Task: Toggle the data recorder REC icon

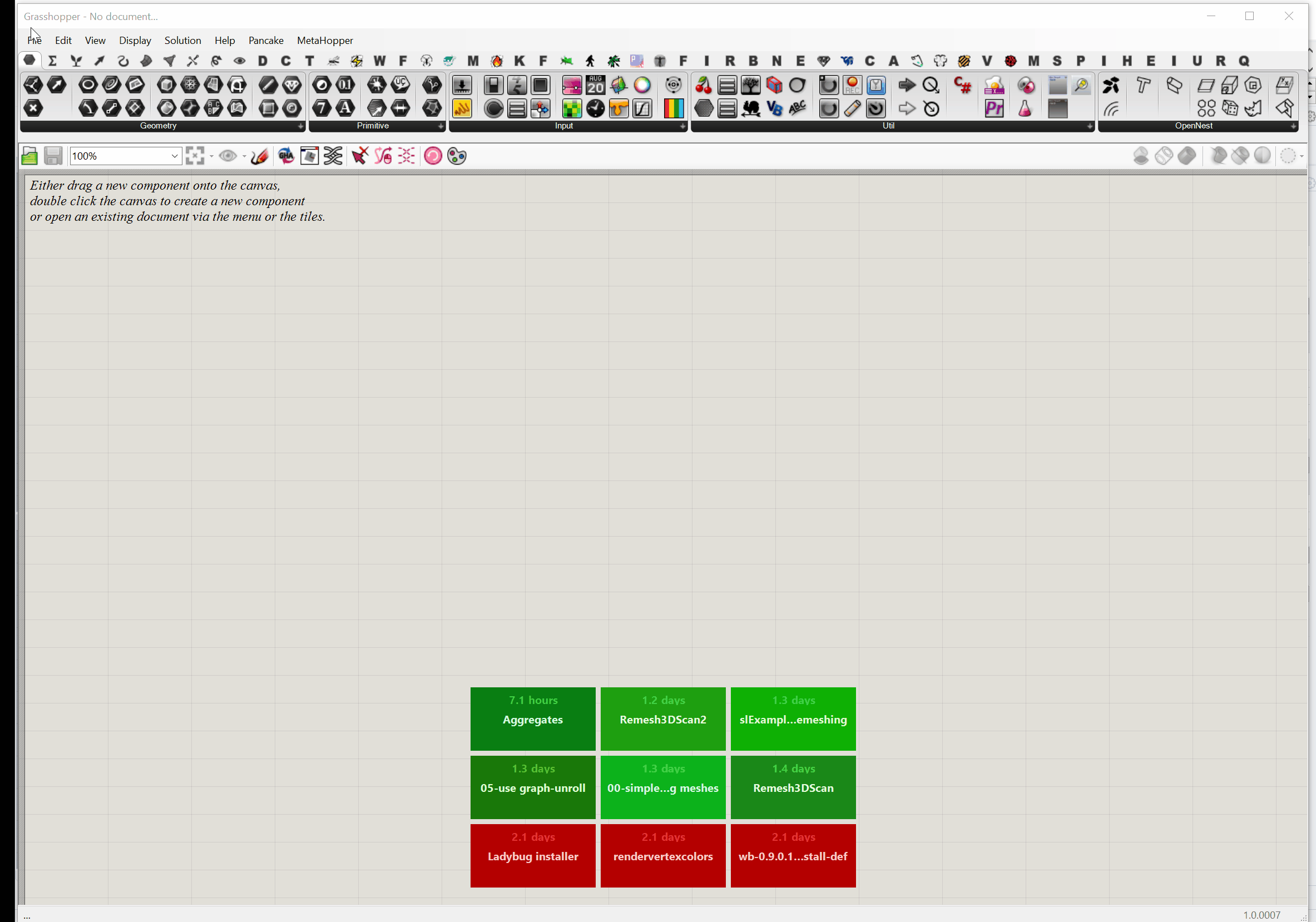Action: [x=852, y=86]
